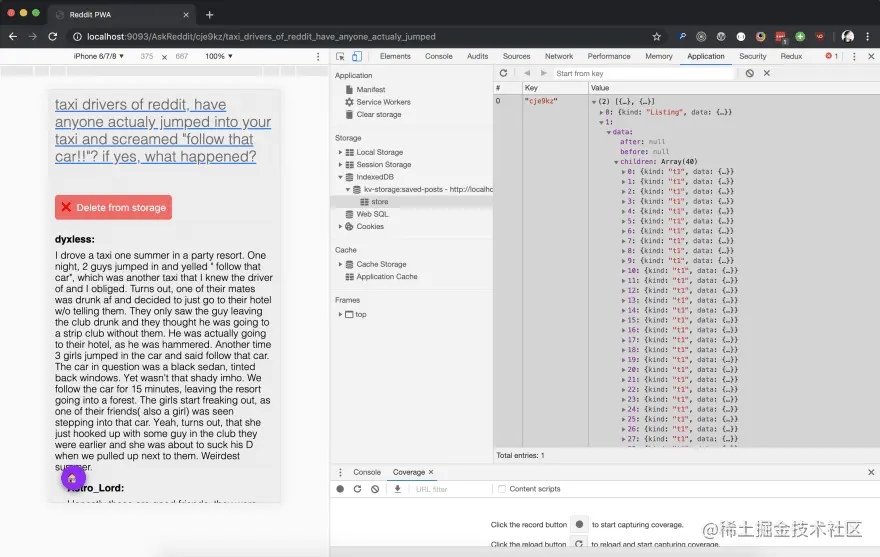Clear all coverage with the block icon
Image resolution: width=880 pixels, height=557 pixels.
(x=375, y=489)
